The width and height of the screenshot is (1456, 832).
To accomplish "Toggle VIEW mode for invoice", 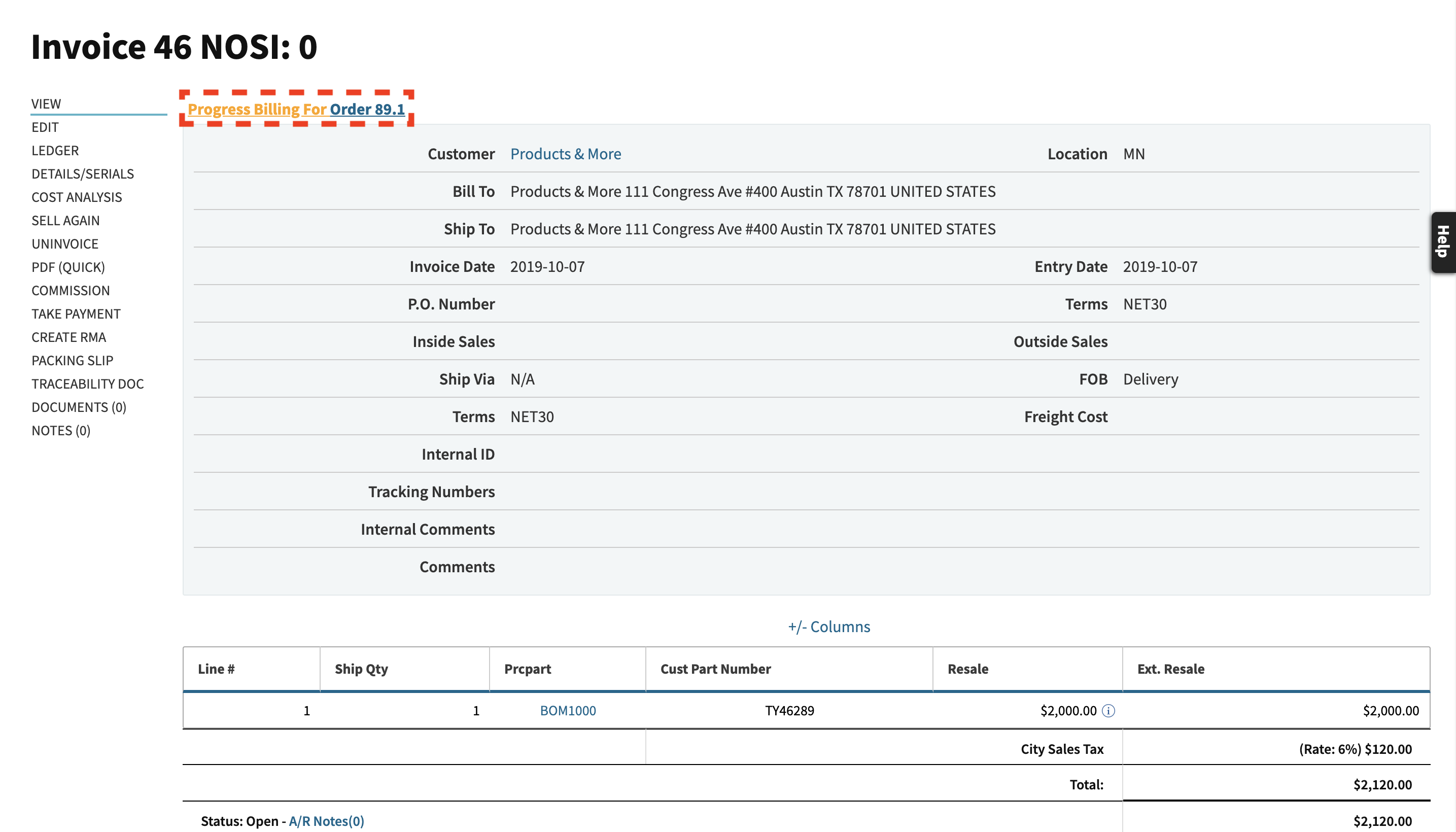I will [47, 103].
